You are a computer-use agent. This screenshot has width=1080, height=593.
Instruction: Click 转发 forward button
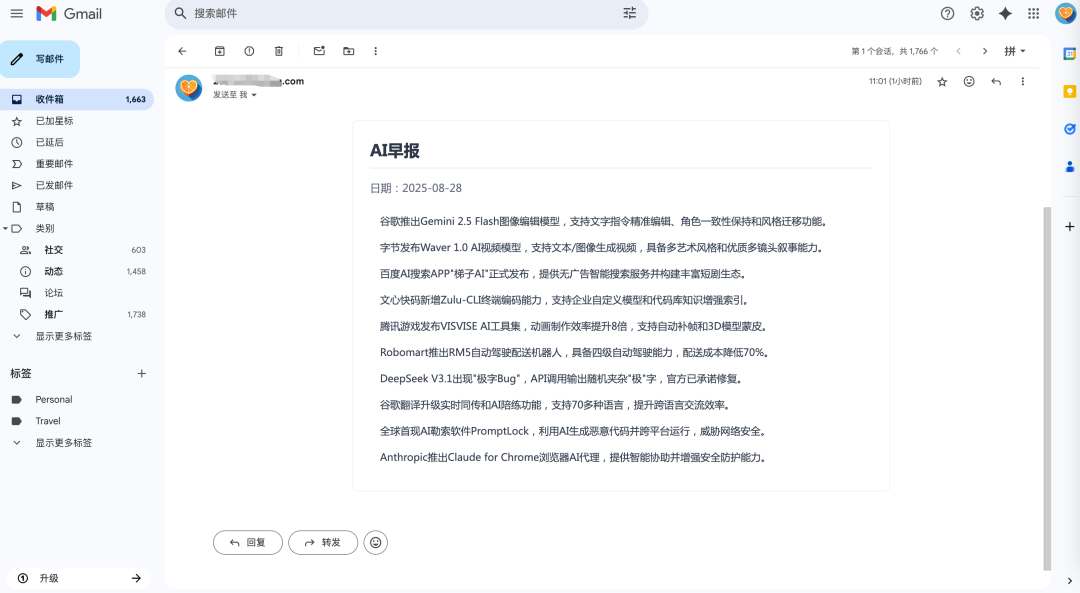tap(323, 543)
